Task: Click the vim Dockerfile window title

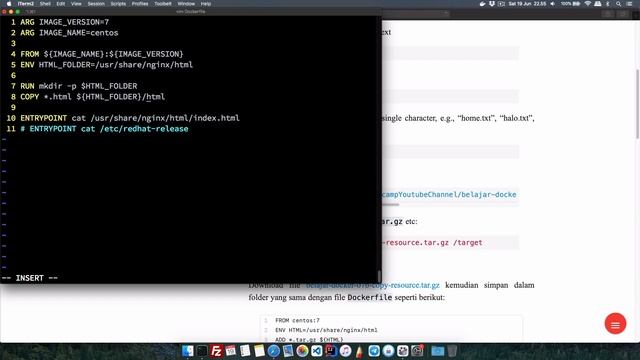Action: click(191, 11)
